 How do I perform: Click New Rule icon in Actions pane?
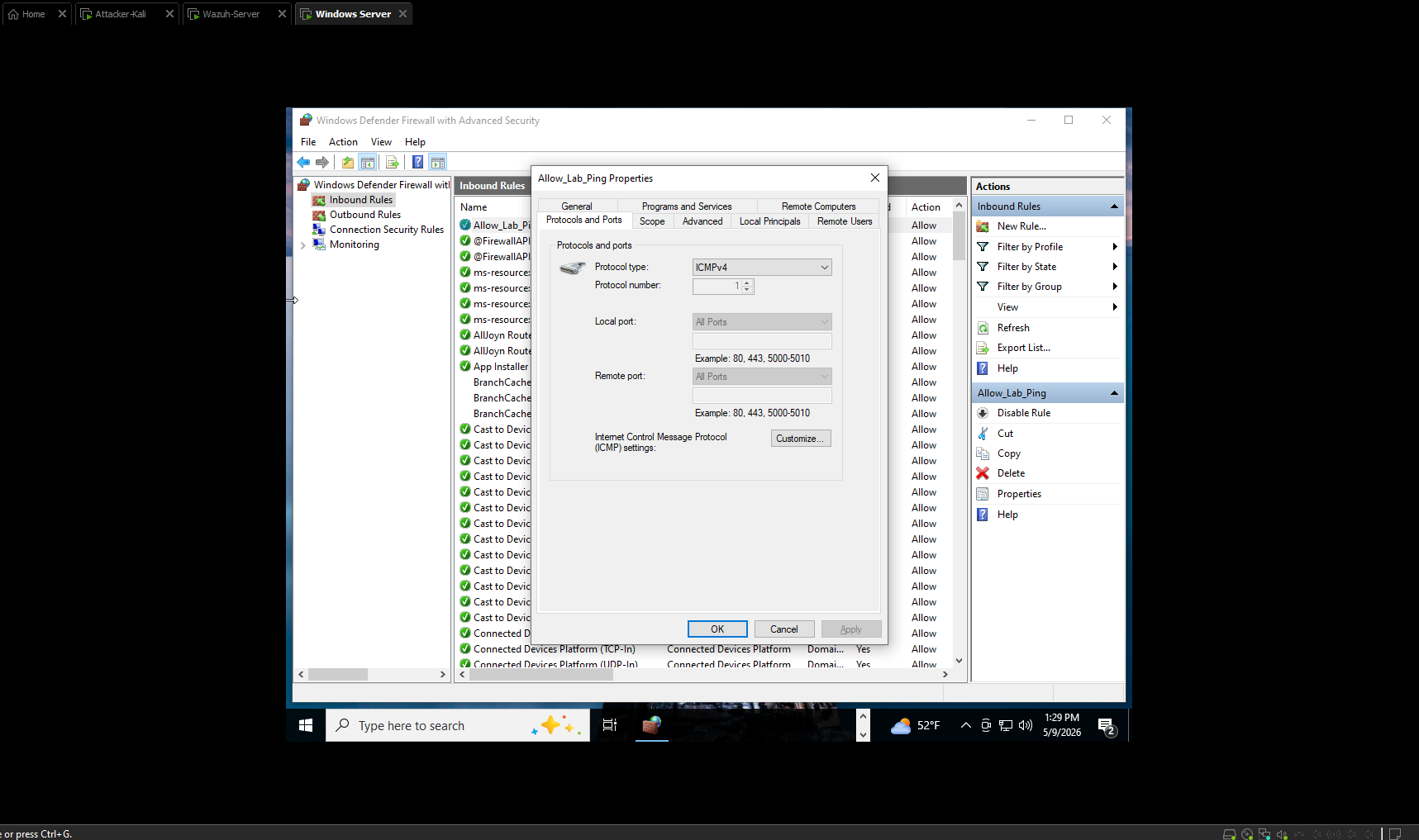pyautogui.click(x=983, y=226)
